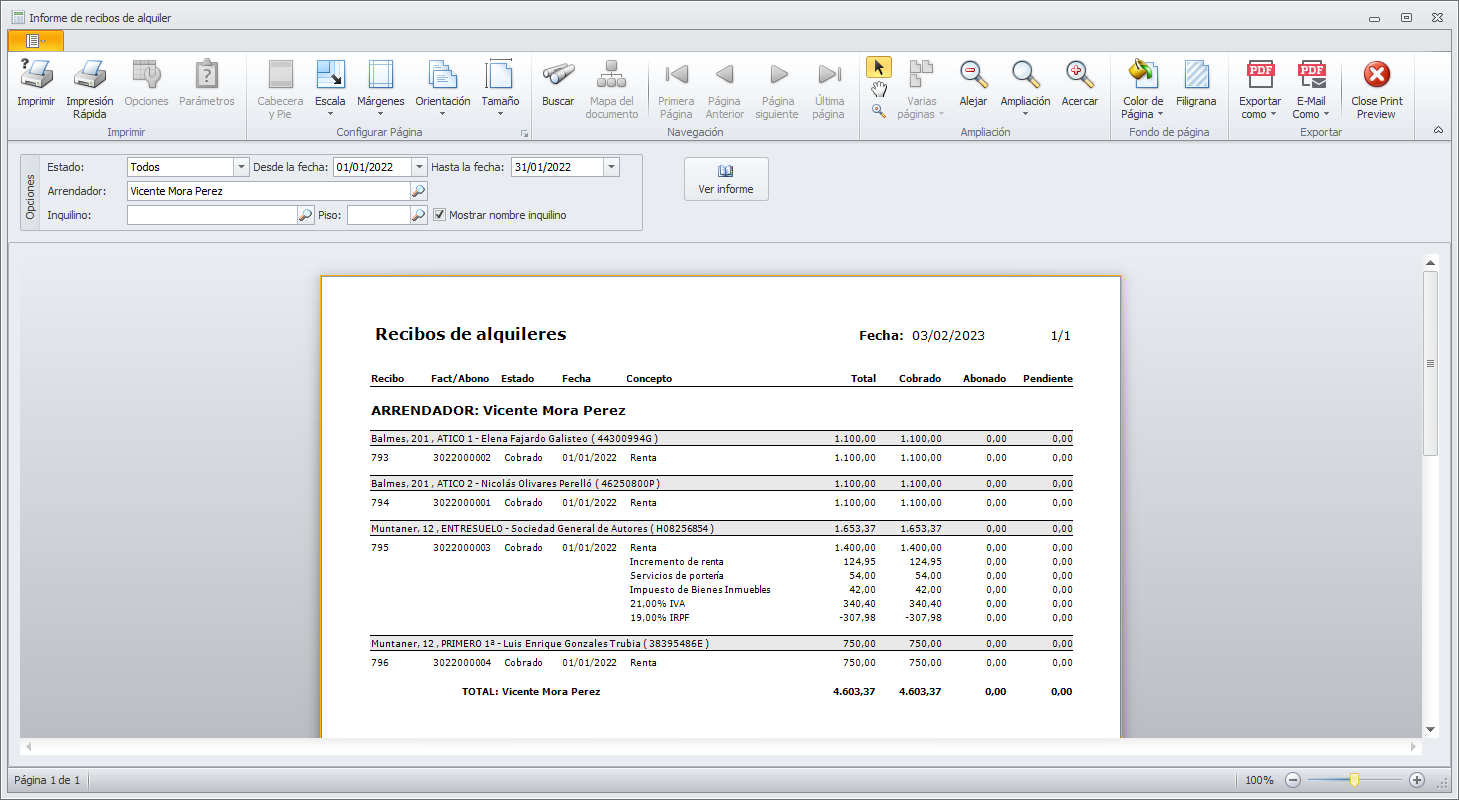Open the orange application menu tab
This screenshot has width=1459, height=800.
tap(36, 40)
